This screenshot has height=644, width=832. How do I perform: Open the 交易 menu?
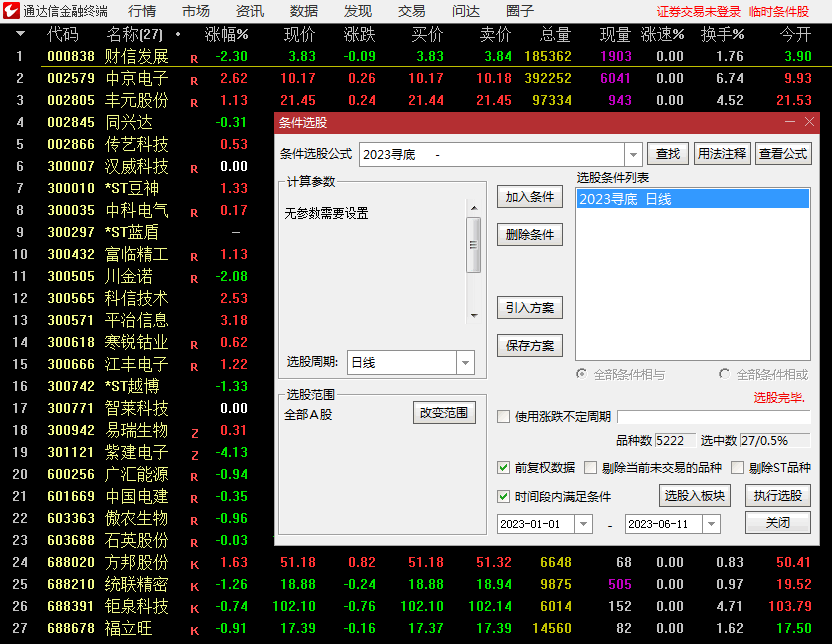pos(412,11)
